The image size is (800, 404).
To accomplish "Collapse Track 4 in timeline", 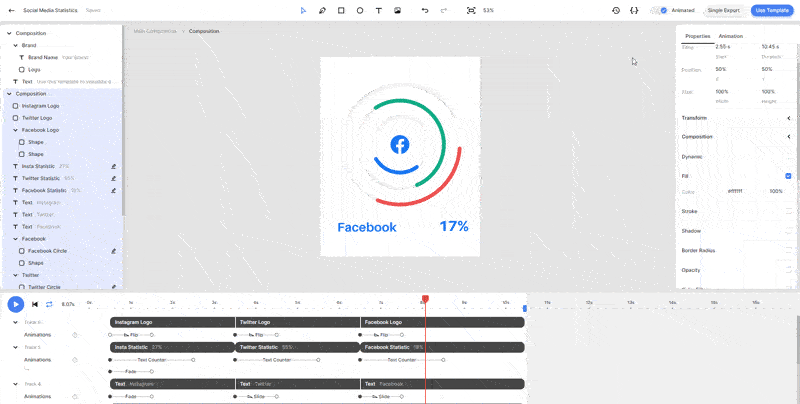I will (x=15, y=384).
